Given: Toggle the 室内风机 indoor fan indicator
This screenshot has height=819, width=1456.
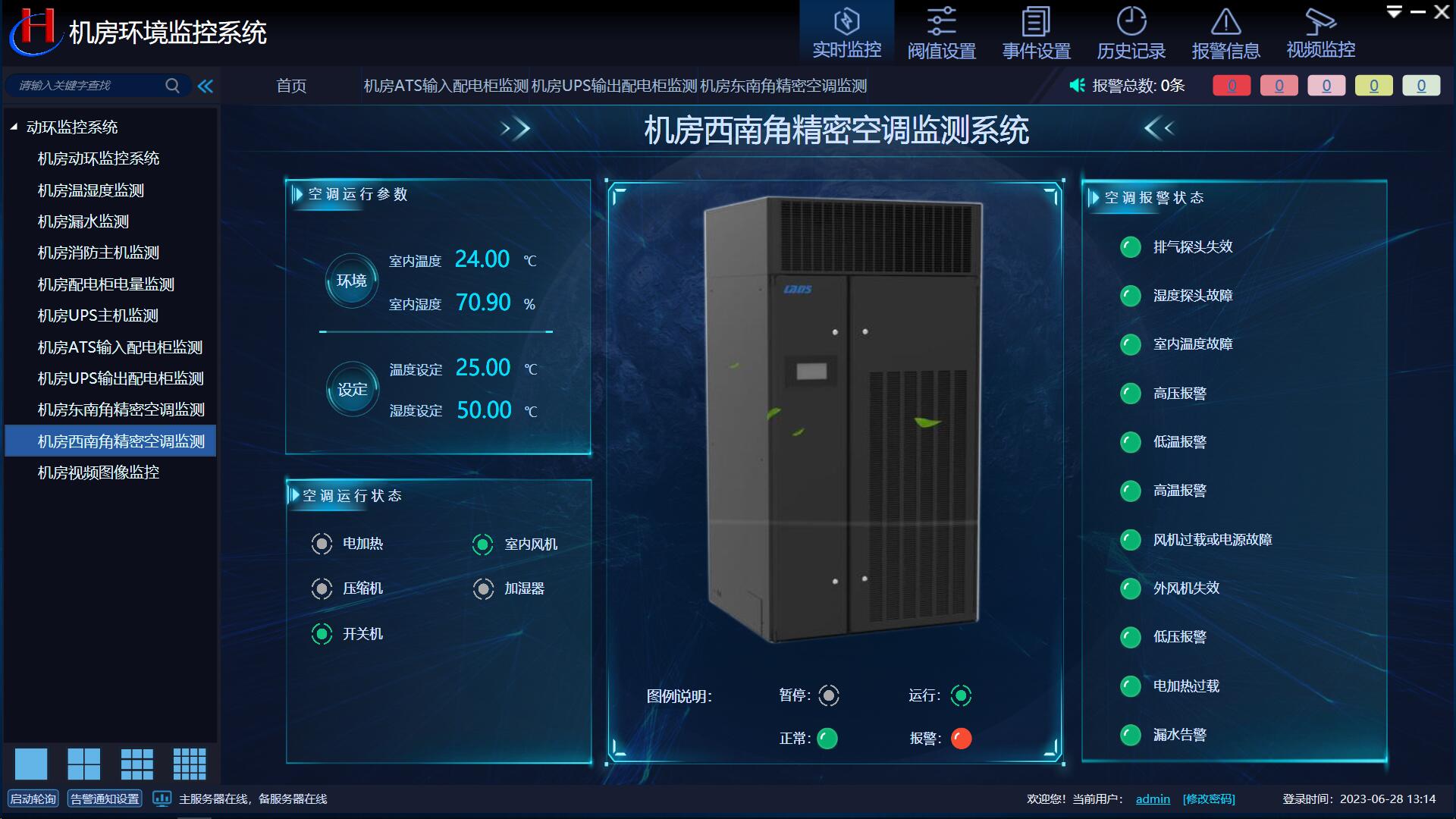Looking at the screenshot, I should (x=482, y=544).
